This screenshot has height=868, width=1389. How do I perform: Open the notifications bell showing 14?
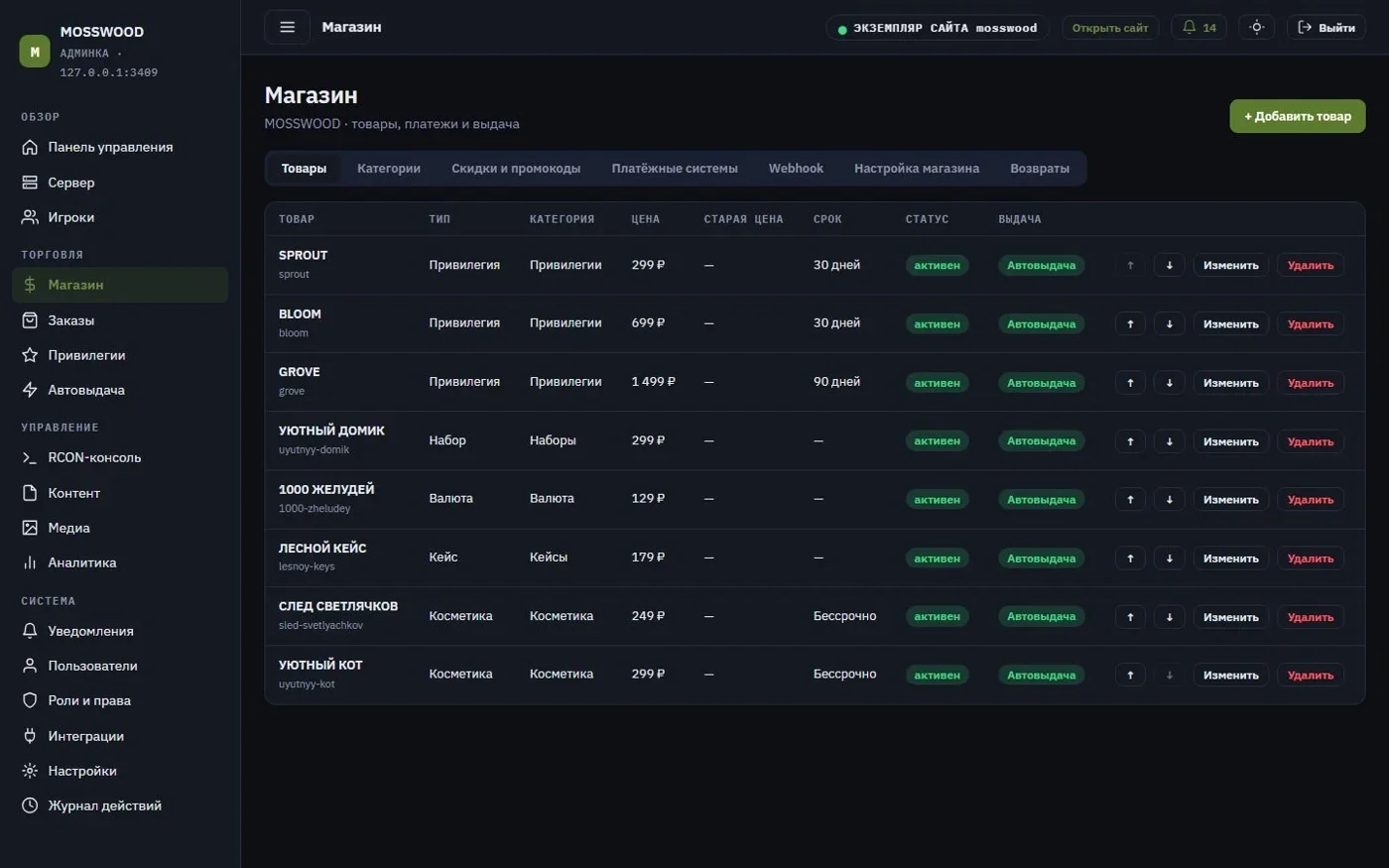tap(1199, 28)
